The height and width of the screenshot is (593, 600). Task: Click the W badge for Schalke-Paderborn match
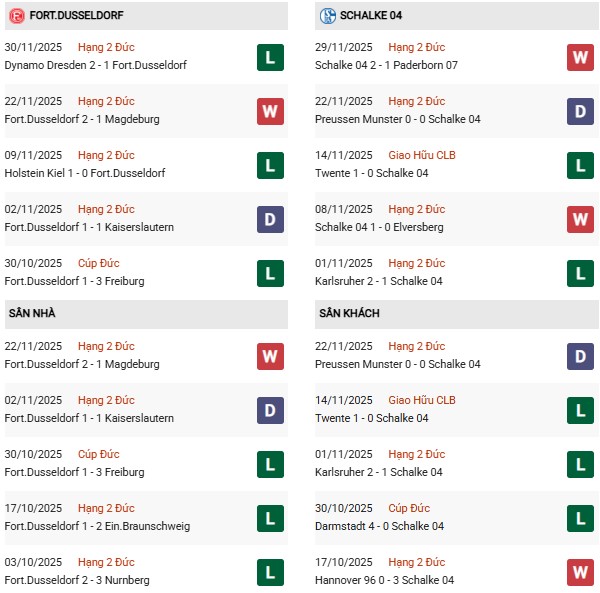coord(580,57)
